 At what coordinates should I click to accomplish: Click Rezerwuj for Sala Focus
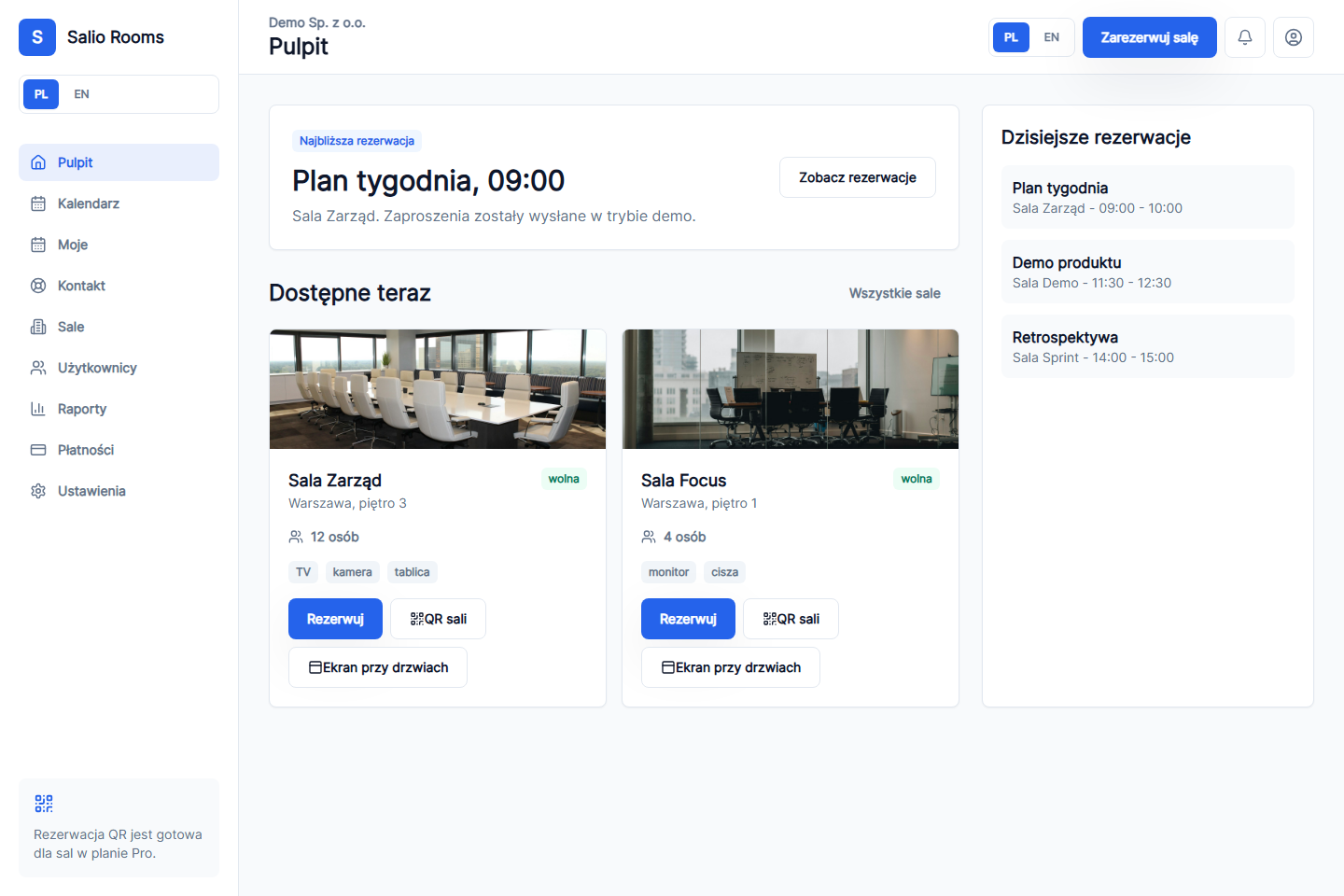(688, 619)
